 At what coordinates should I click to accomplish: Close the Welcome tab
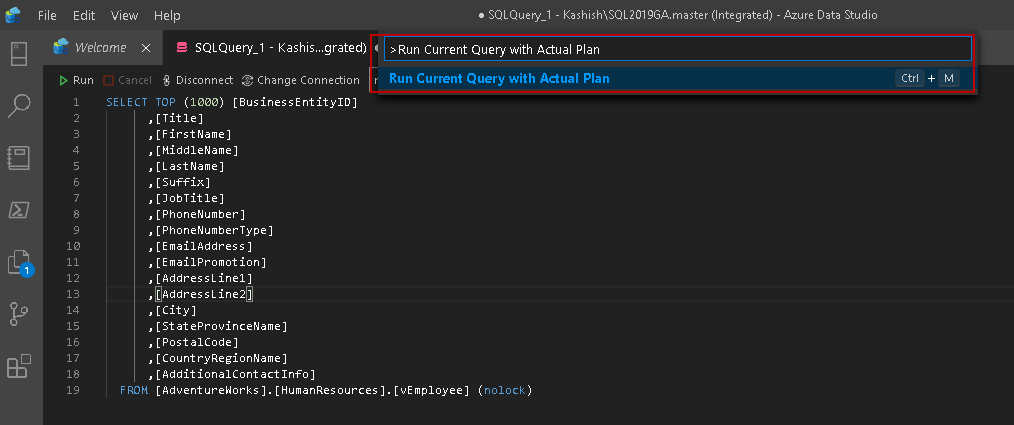tap(146, 47)
